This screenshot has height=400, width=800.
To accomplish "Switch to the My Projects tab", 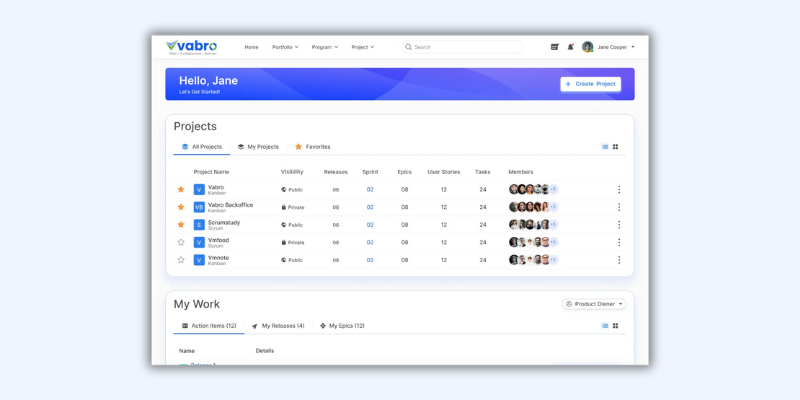I will (258, 147).
